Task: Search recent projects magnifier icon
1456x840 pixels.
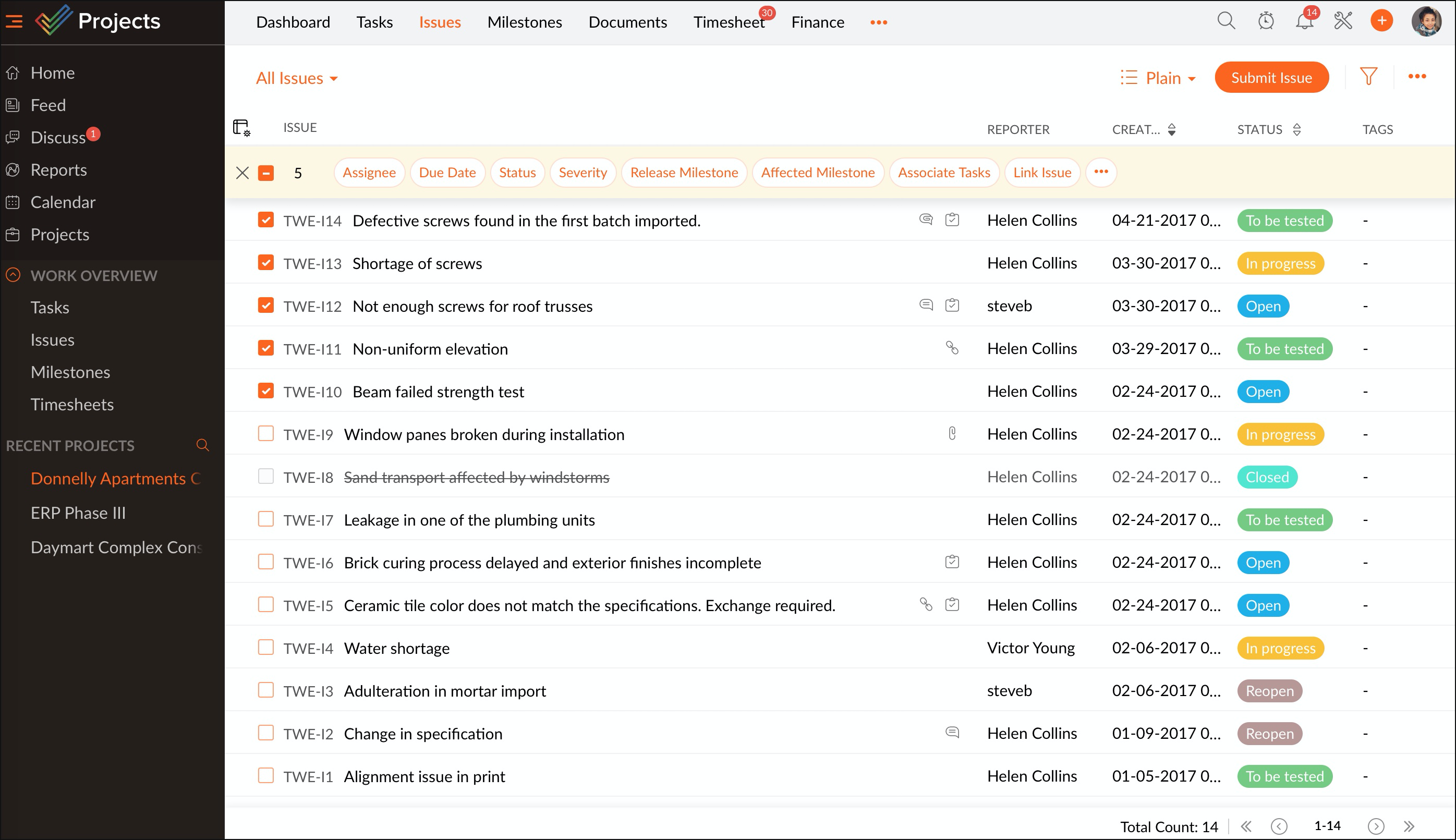Action: click(x=202, y=445)
